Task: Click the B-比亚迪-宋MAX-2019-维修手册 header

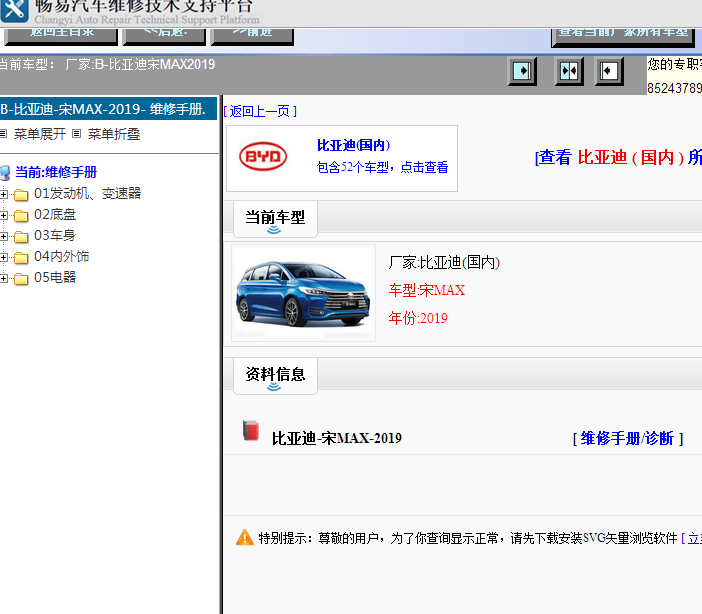Action: tap(108, 109)
